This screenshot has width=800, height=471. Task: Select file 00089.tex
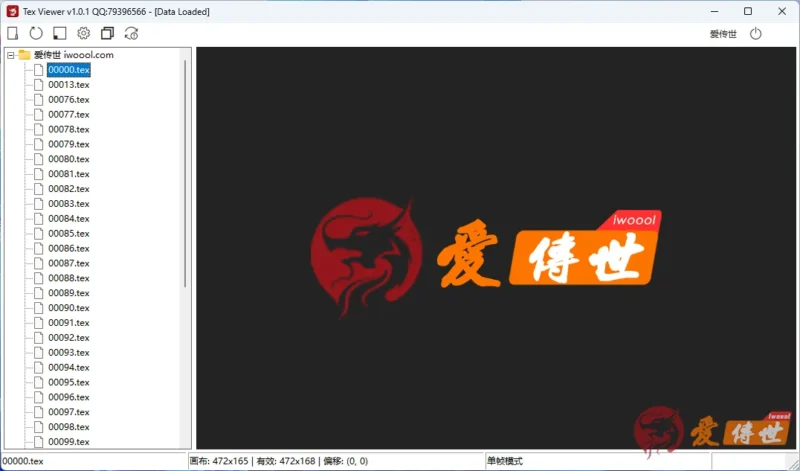[69, 293]
